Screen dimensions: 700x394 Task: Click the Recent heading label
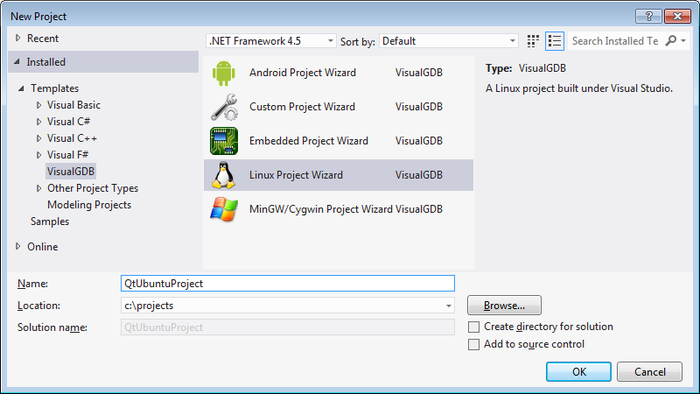coord(43,38)
